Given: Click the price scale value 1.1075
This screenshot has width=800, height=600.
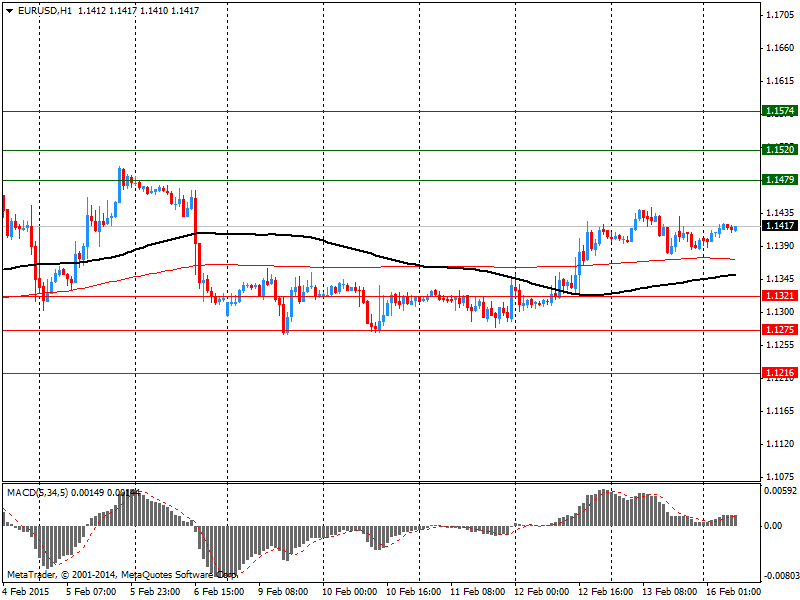Looking at the screenshot, I should click(780, 477).
